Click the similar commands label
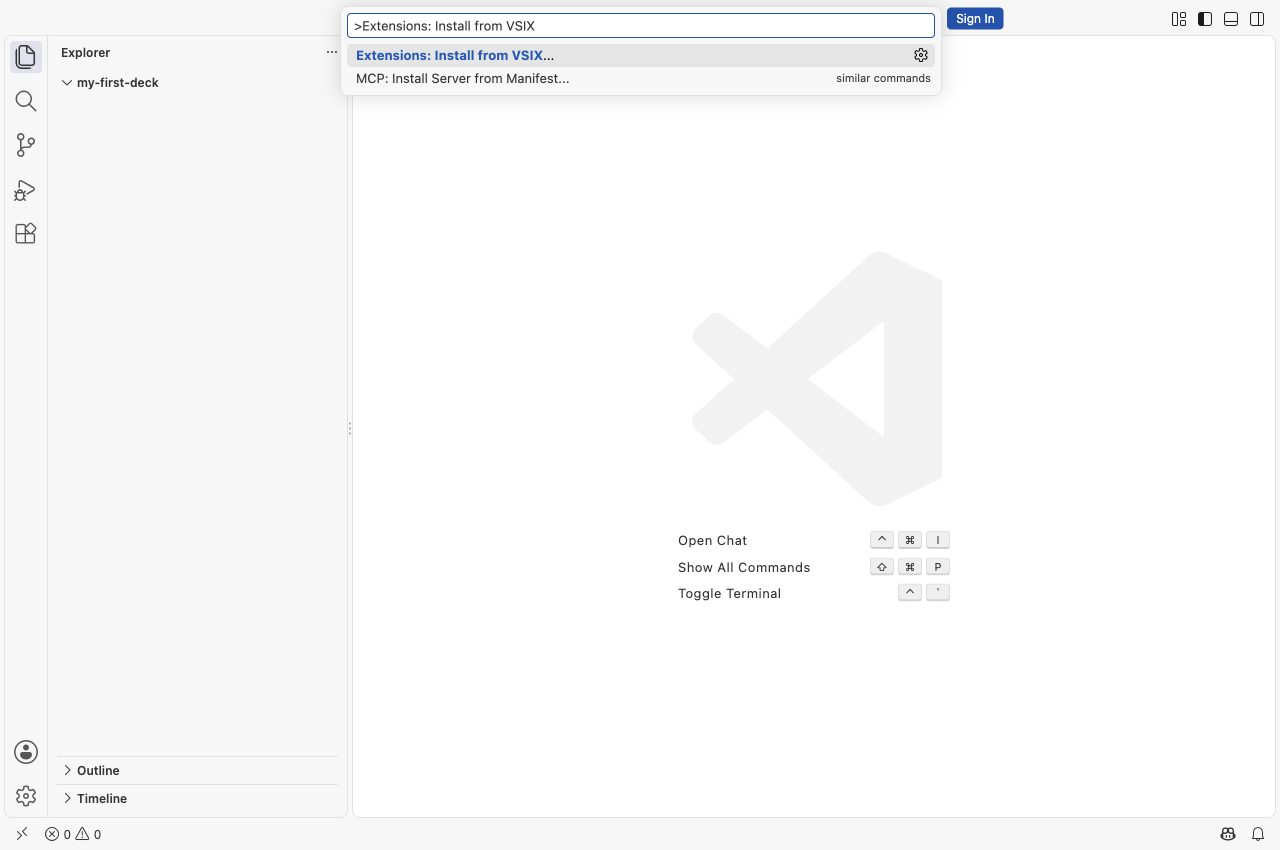1280x850 pixels. [883, 79]
